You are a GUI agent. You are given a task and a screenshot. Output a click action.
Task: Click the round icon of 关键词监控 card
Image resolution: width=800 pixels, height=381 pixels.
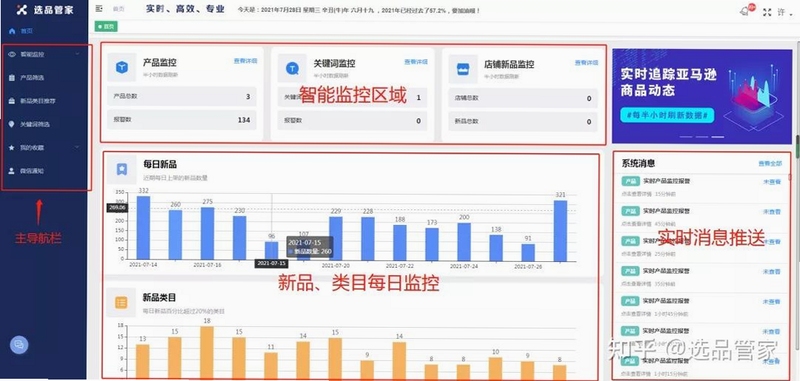(292, 68)
